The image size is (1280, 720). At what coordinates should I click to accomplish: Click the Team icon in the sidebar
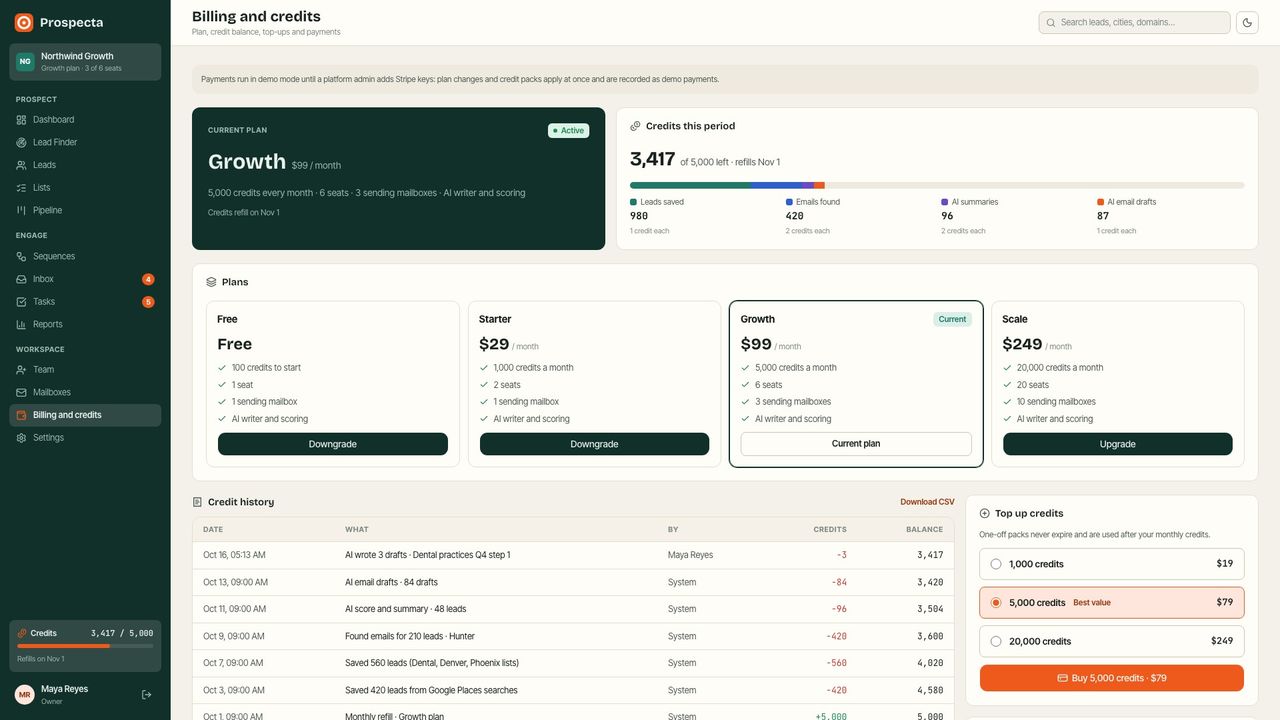coord(22,370)
